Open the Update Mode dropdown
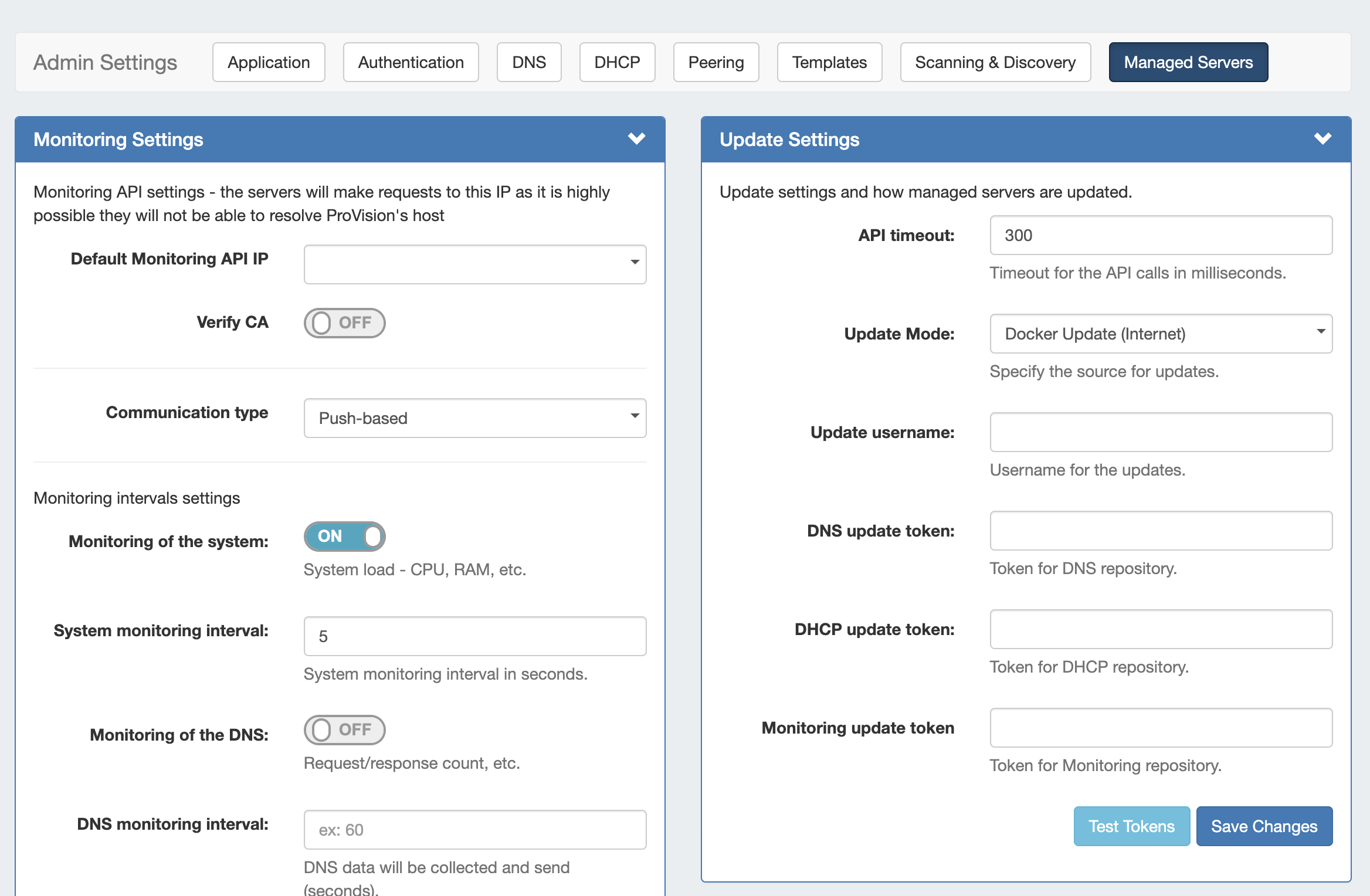The width and height of the screenshot is (1370, 896). [1161, 333]
